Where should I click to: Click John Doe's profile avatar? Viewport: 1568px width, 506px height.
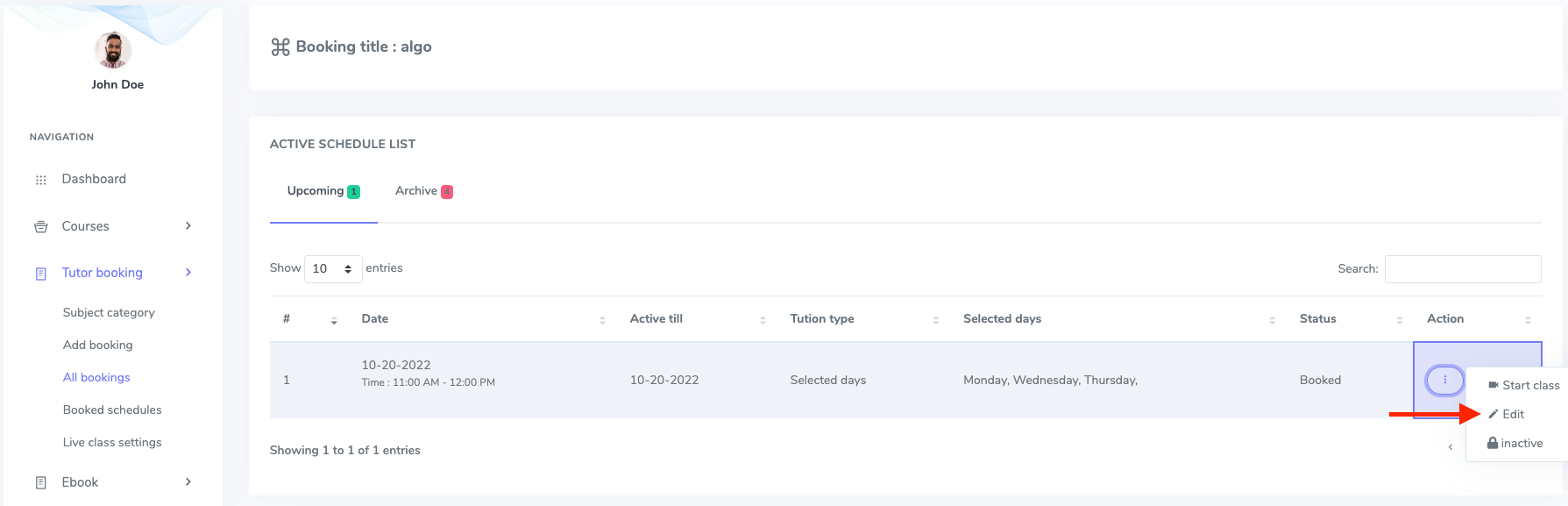pos(113,51)
